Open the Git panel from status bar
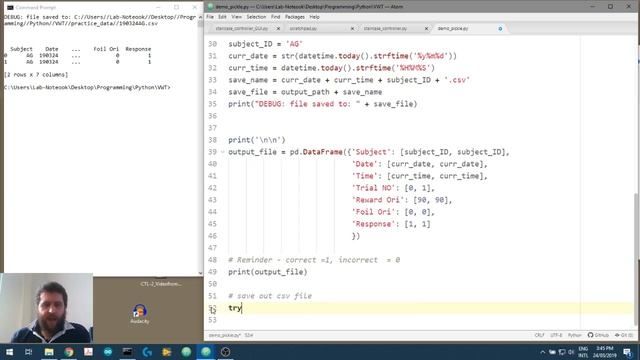This screenshot has width=640, height=360. click(624, 335)
